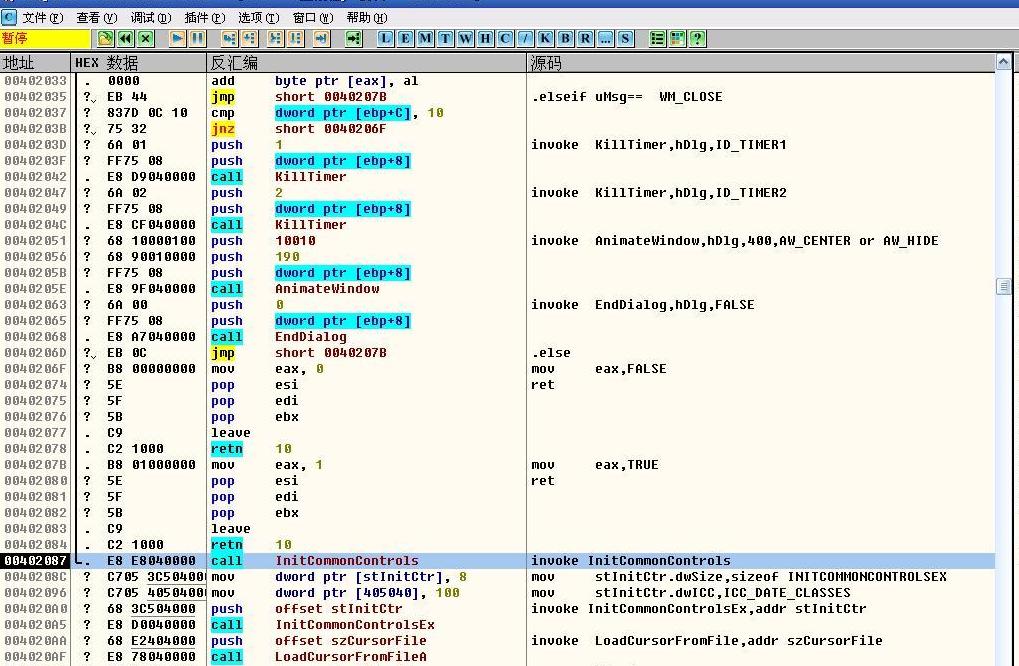Click the Step into toolbar icon

click(229, 38)
